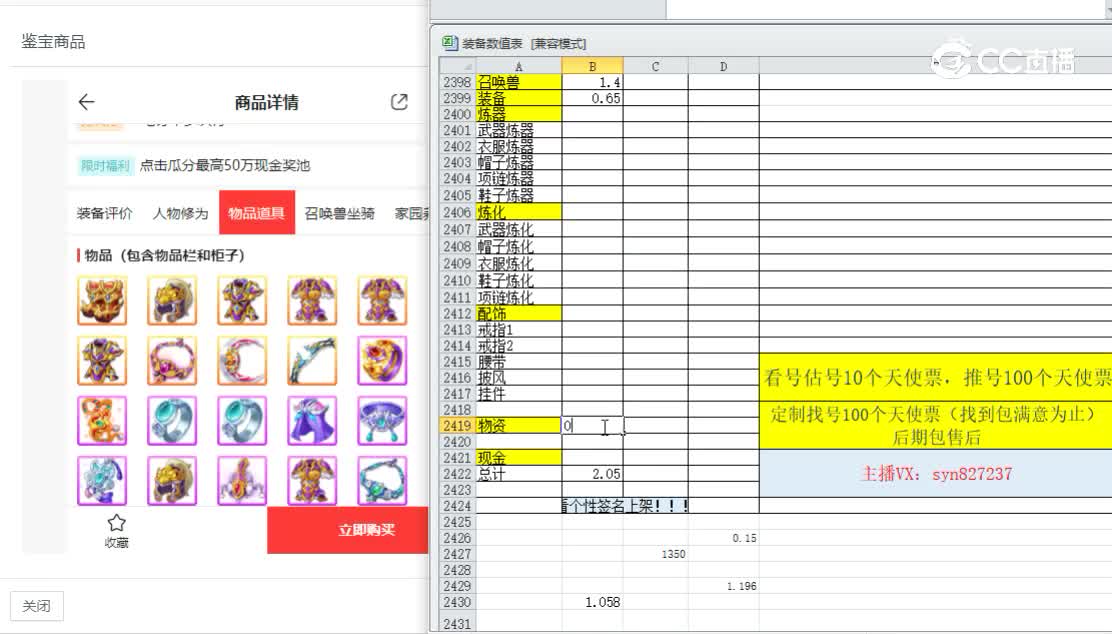The image size is (1112, 634).
Task: Select the purple scorpion-shaped item in fourth row
Action: pos(243,481)
